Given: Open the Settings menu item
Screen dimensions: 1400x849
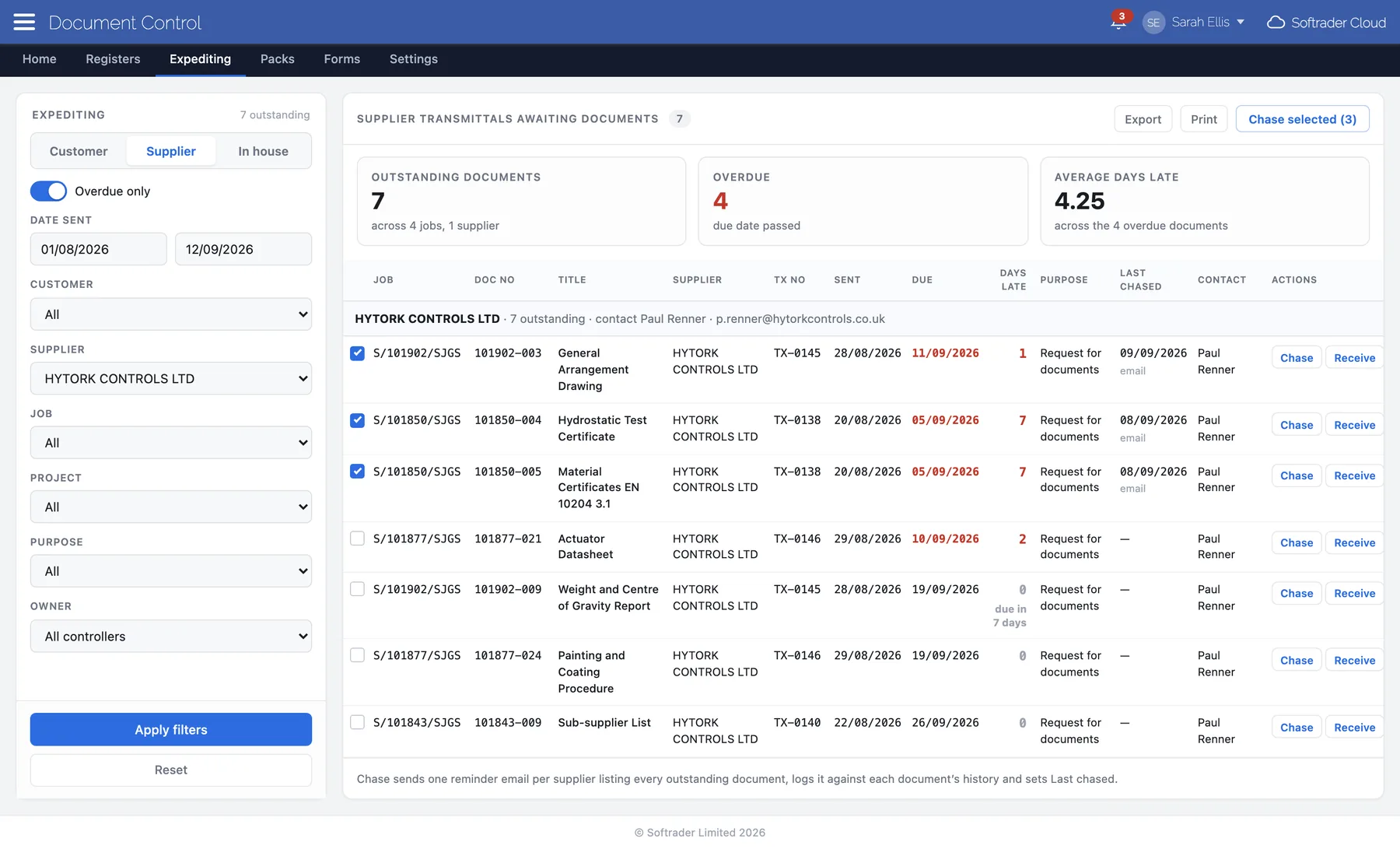Looking at the screenshot, I should pos(414,59).
